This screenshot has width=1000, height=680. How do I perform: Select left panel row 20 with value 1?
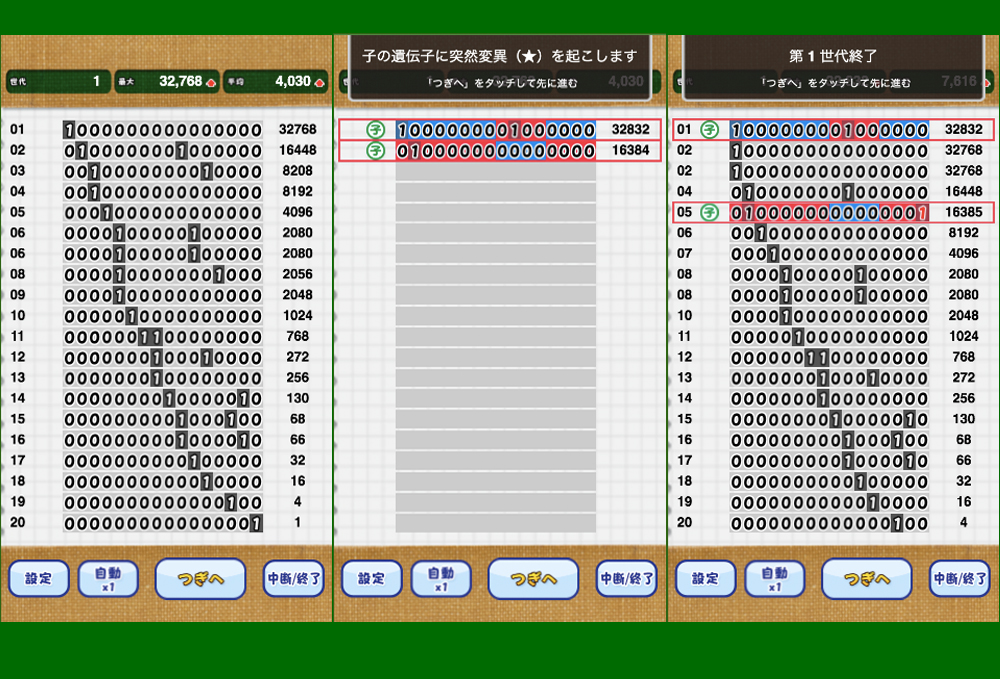(163, 523)
